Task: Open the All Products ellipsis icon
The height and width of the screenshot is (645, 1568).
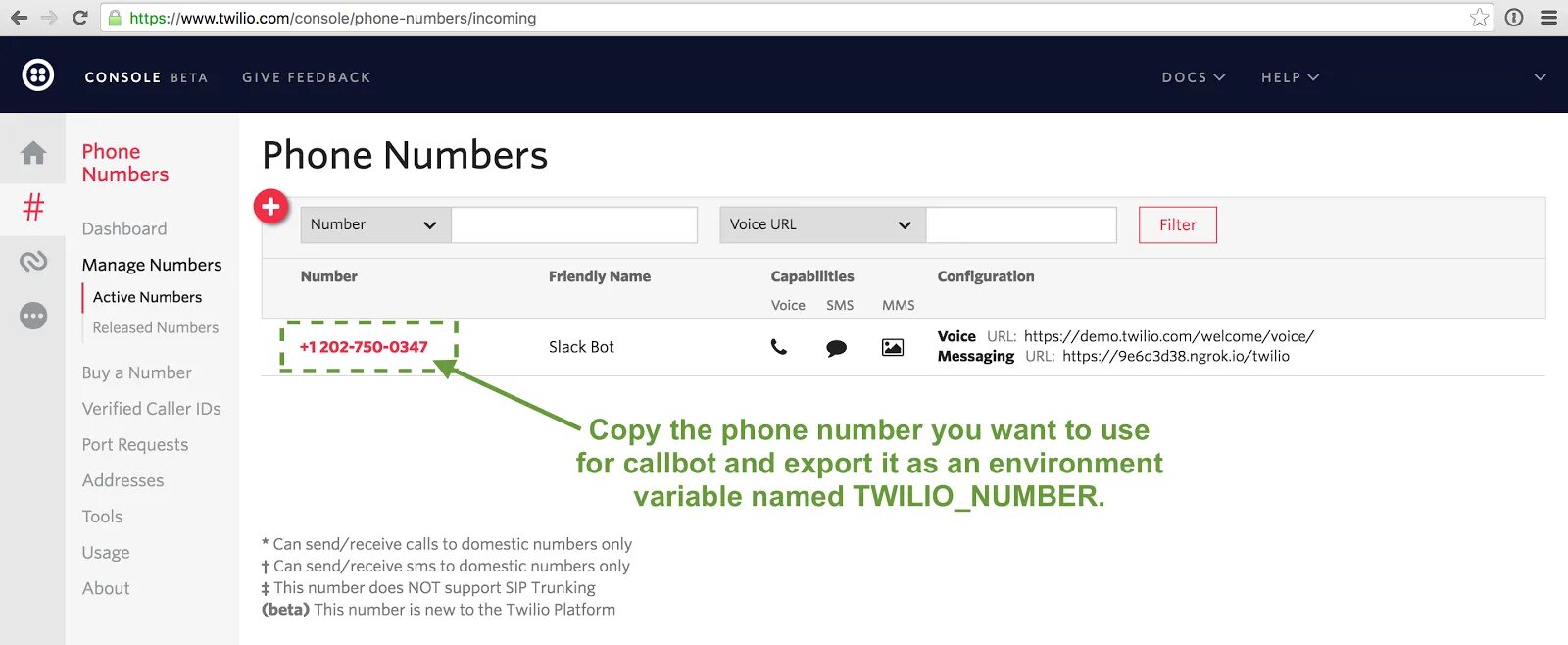Action: click(x=33, y=316)
